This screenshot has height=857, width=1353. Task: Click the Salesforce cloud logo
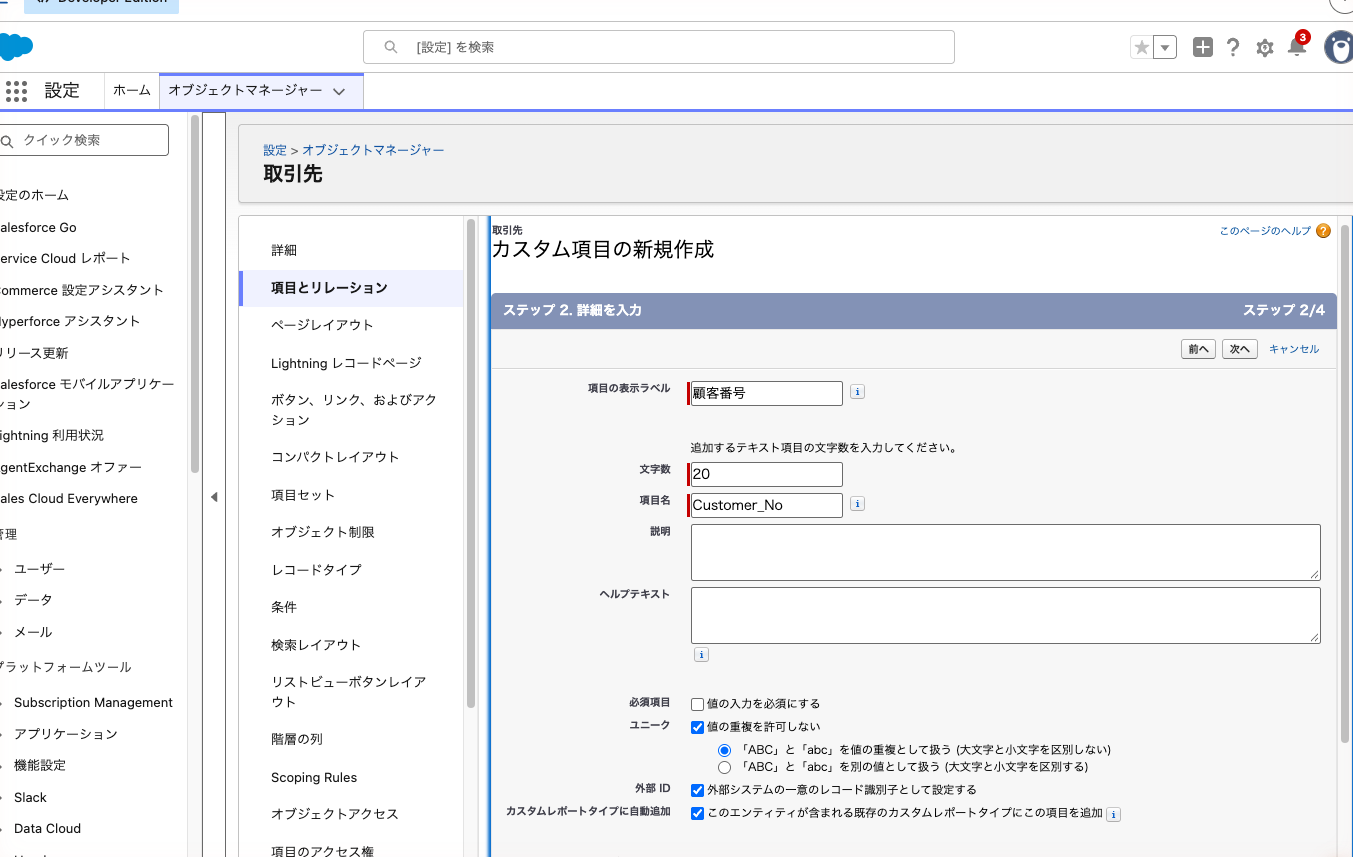coord(15,47)
